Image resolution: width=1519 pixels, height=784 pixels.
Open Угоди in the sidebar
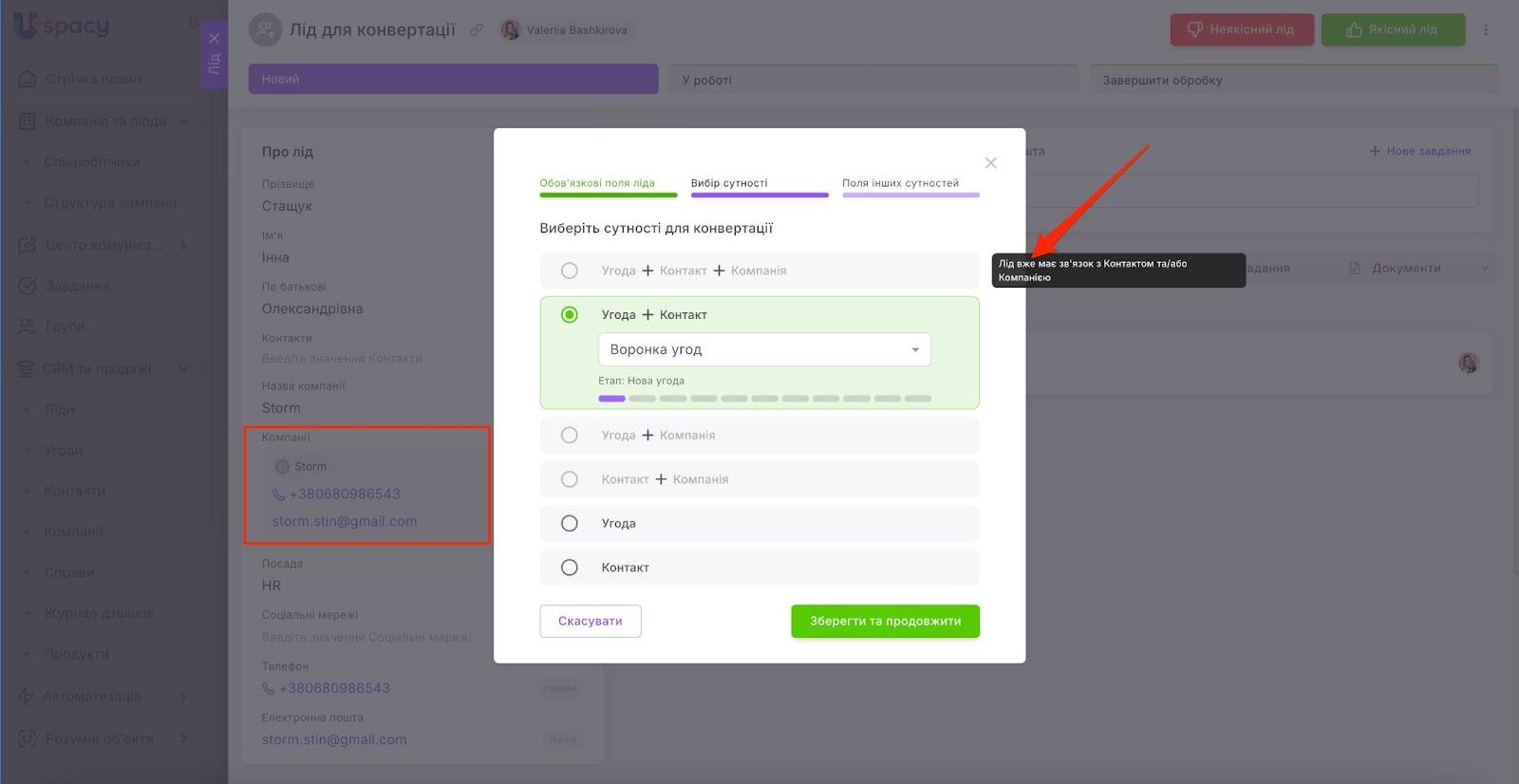pyautogui.click(x=63, y=451)
